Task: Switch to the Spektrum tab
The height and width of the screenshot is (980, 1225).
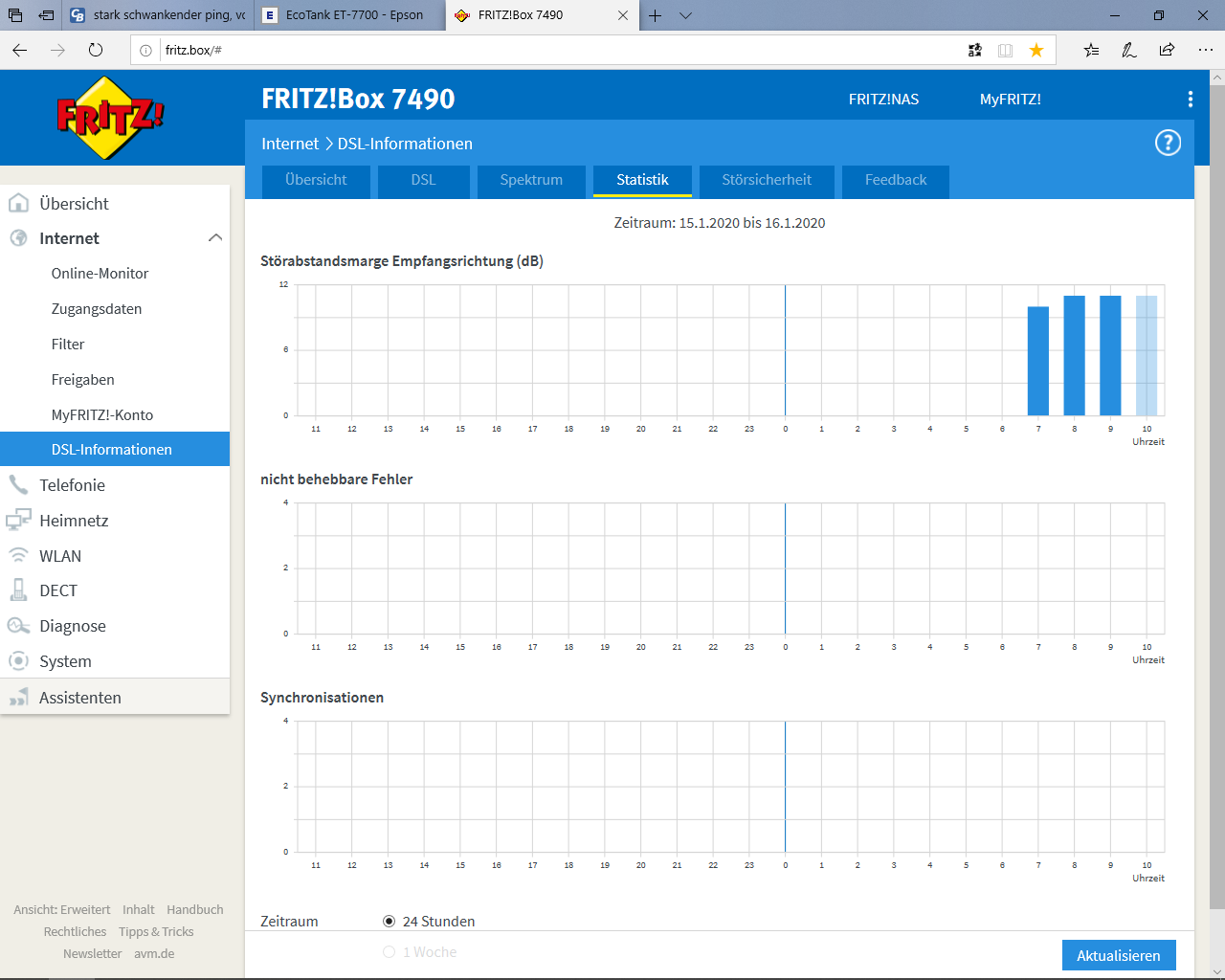Action: 531,180
